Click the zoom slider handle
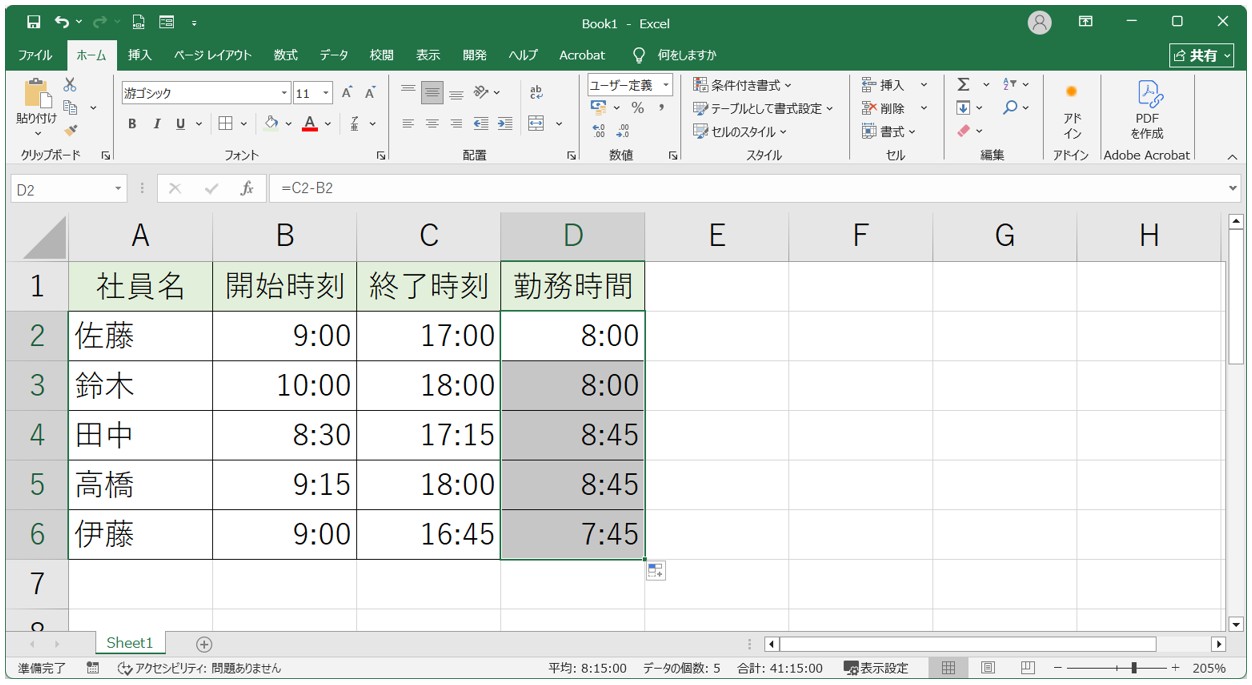 click(1133, 668)
